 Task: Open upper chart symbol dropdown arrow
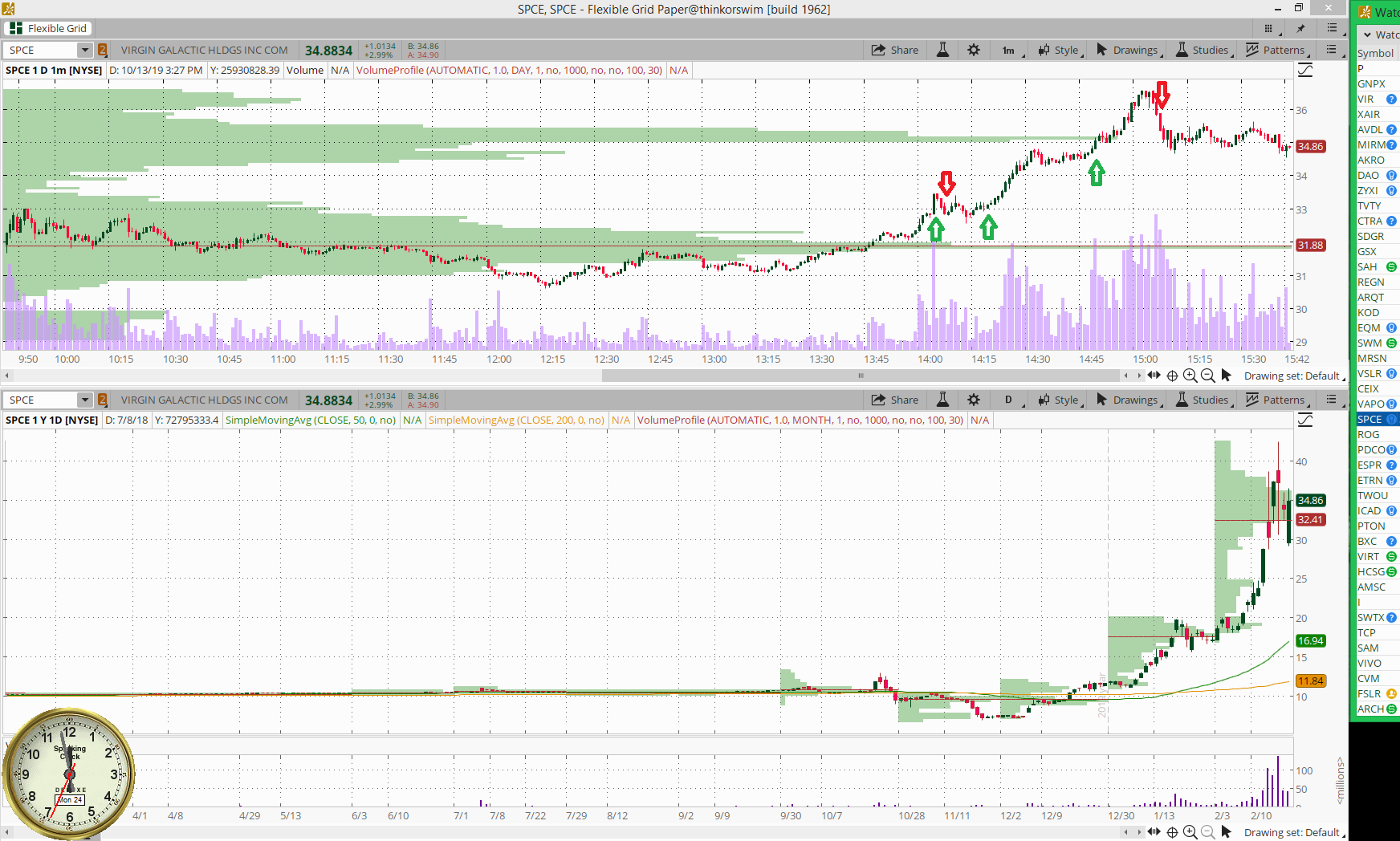point(84,50)
